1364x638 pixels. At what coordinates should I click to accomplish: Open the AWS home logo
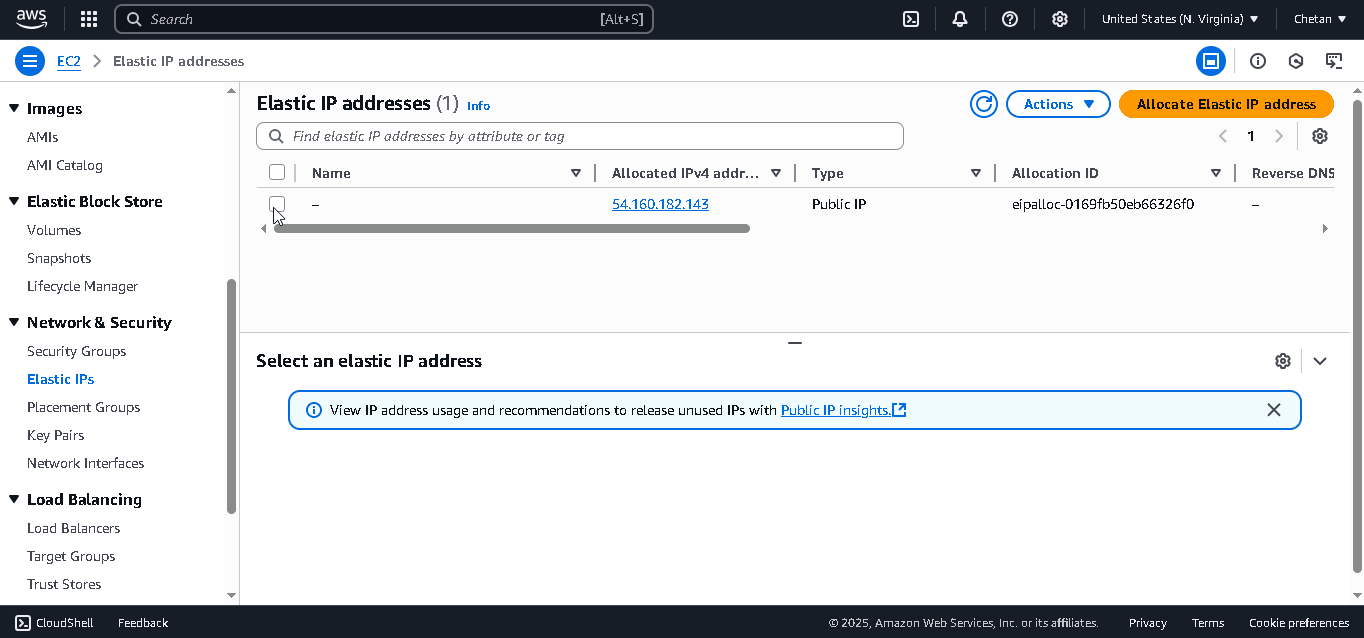click(32, 18)
